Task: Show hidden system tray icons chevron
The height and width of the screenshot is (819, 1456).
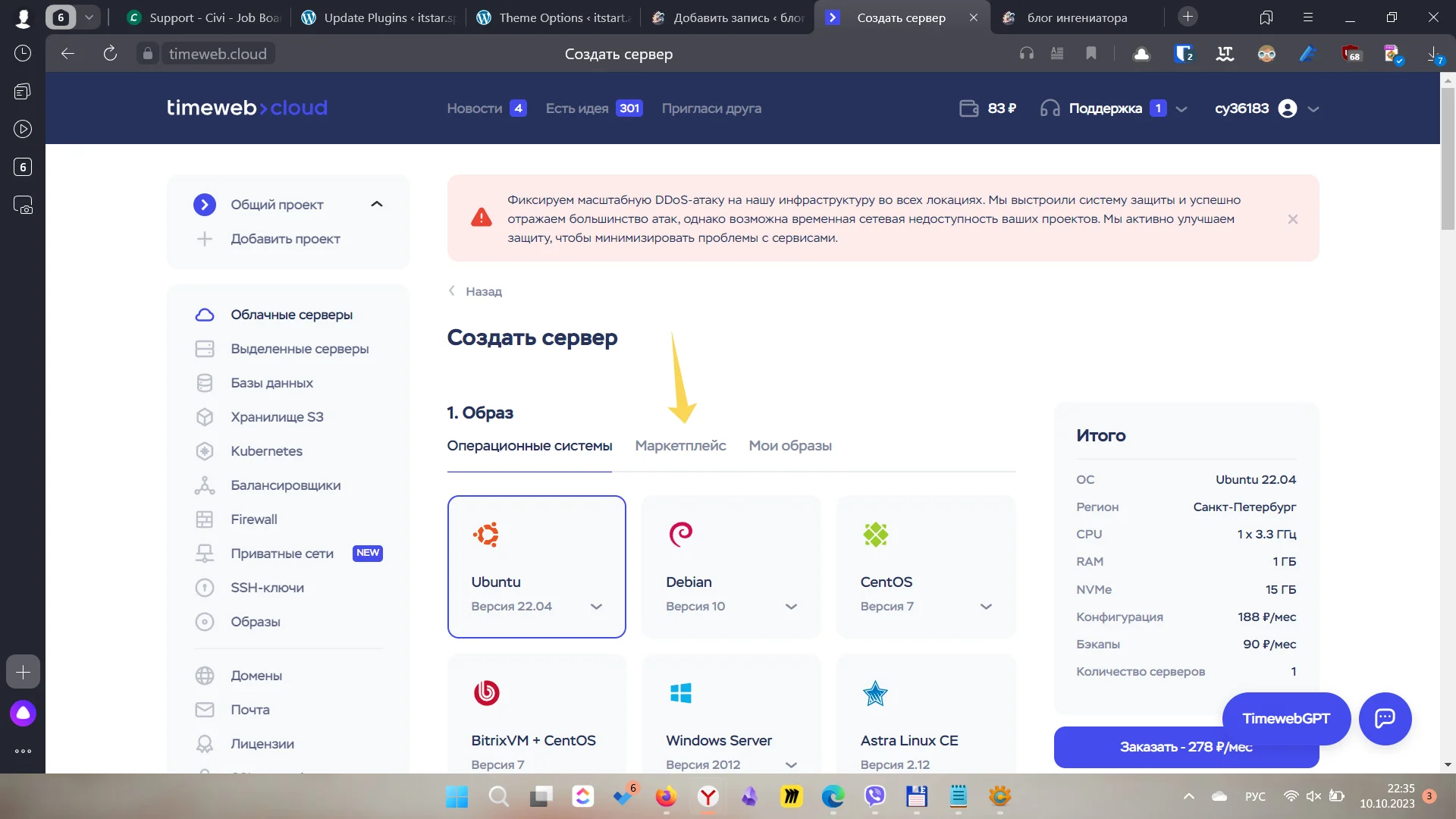Action: [x=1188, y=796]
